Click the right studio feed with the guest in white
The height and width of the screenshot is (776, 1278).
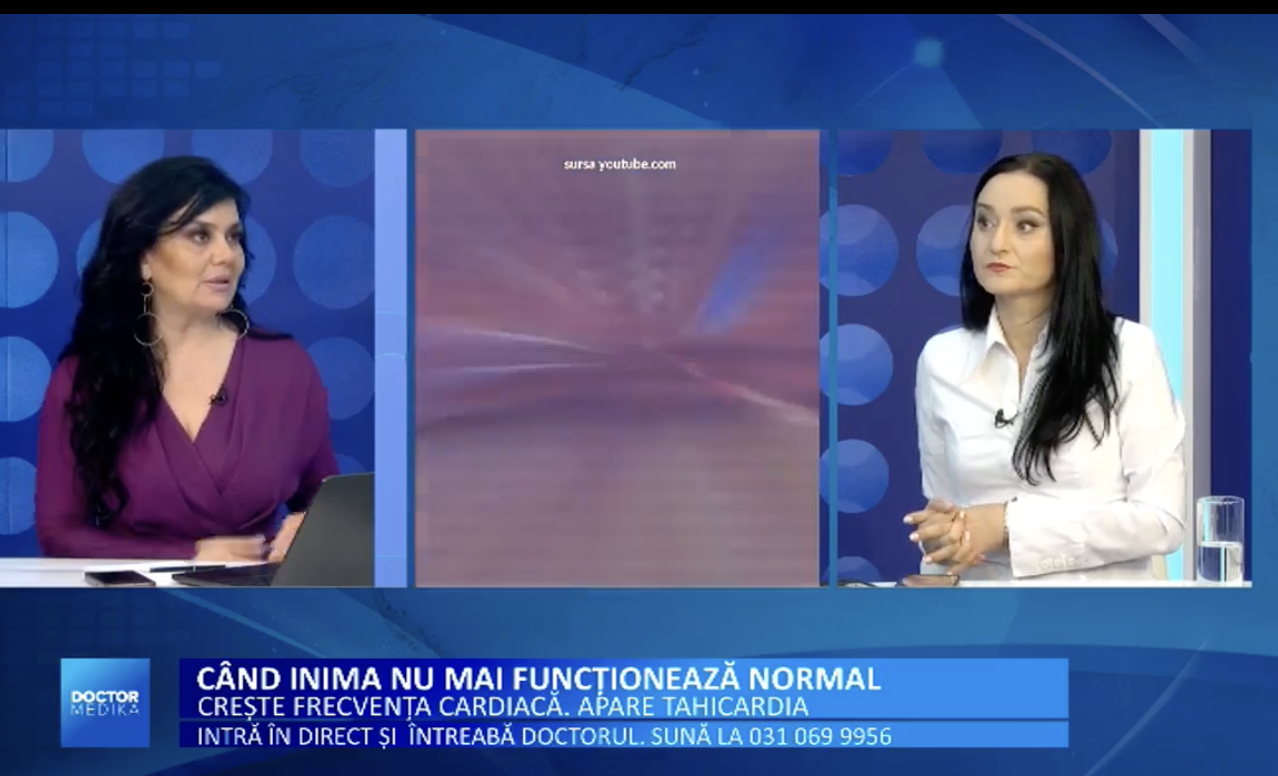click(1044, 358)
